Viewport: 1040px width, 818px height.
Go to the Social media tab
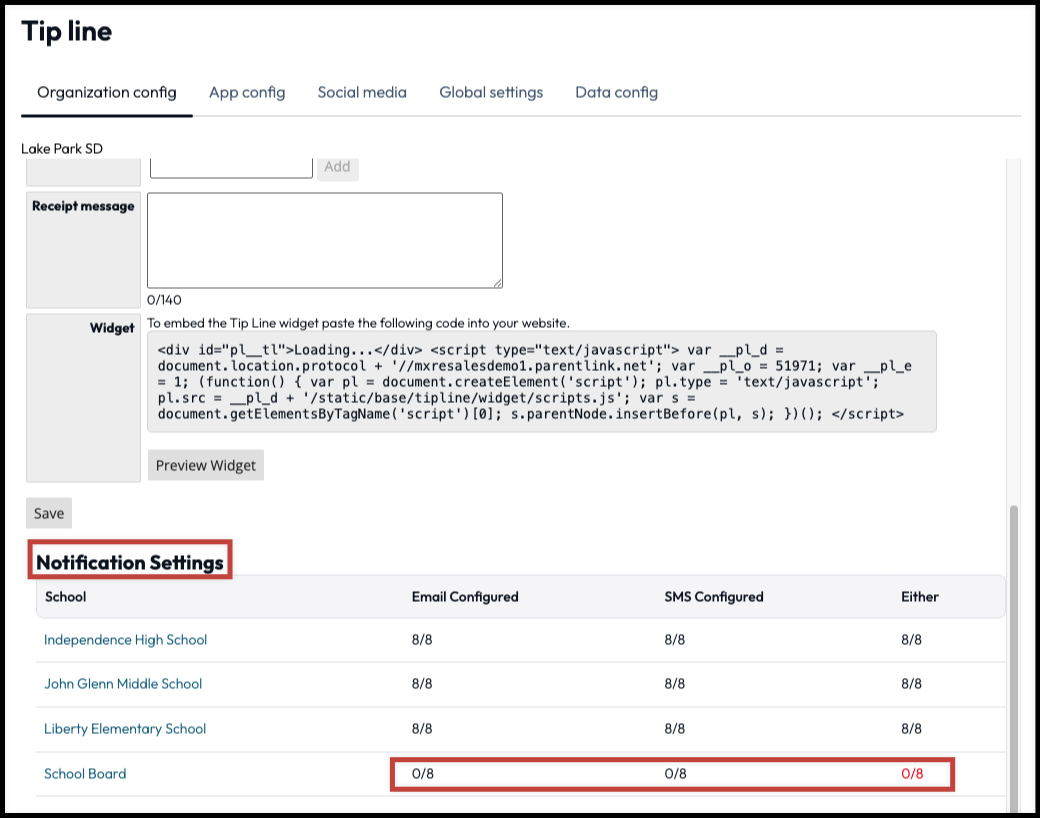(362, 92)
